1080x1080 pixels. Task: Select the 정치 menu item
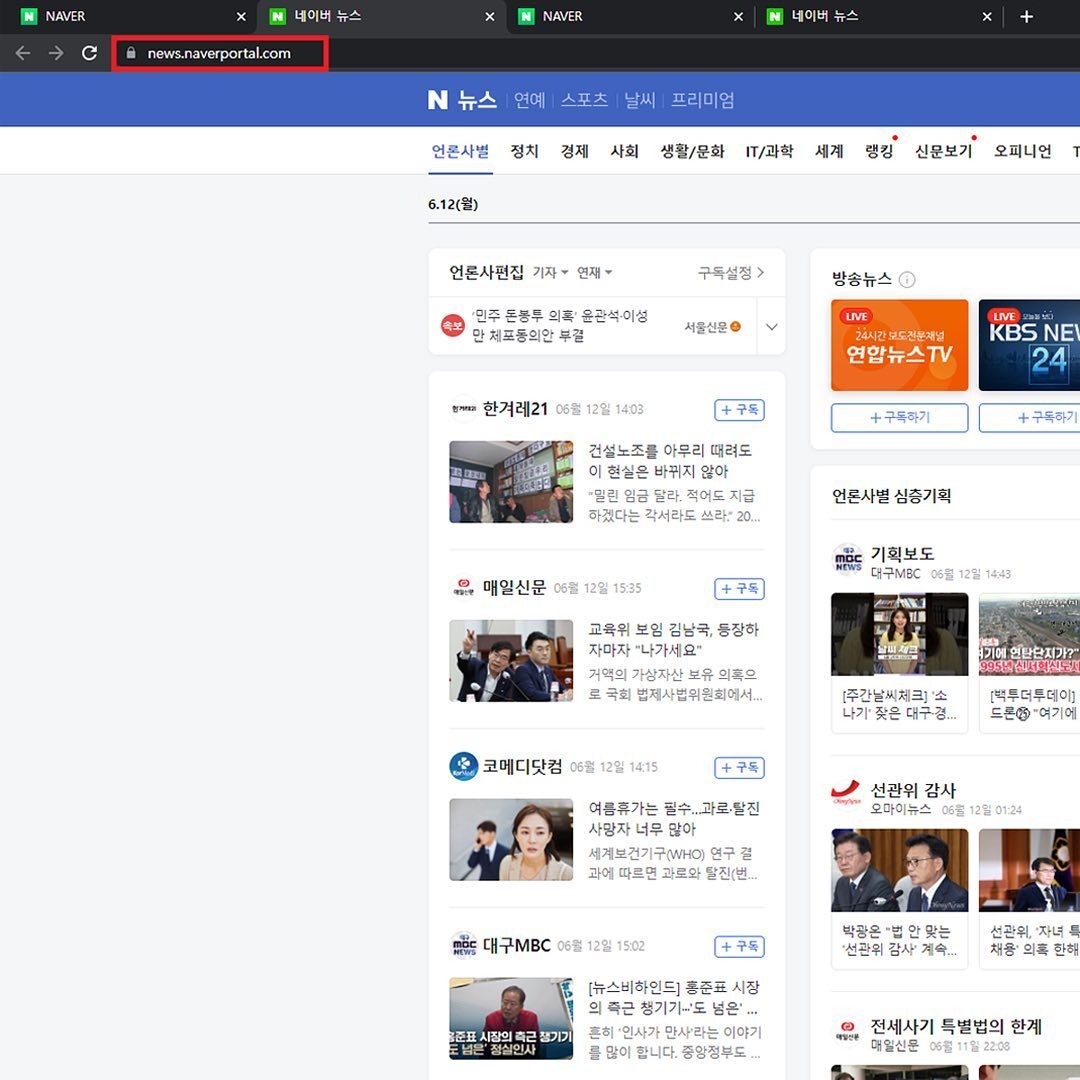click(x=524, y=151)
